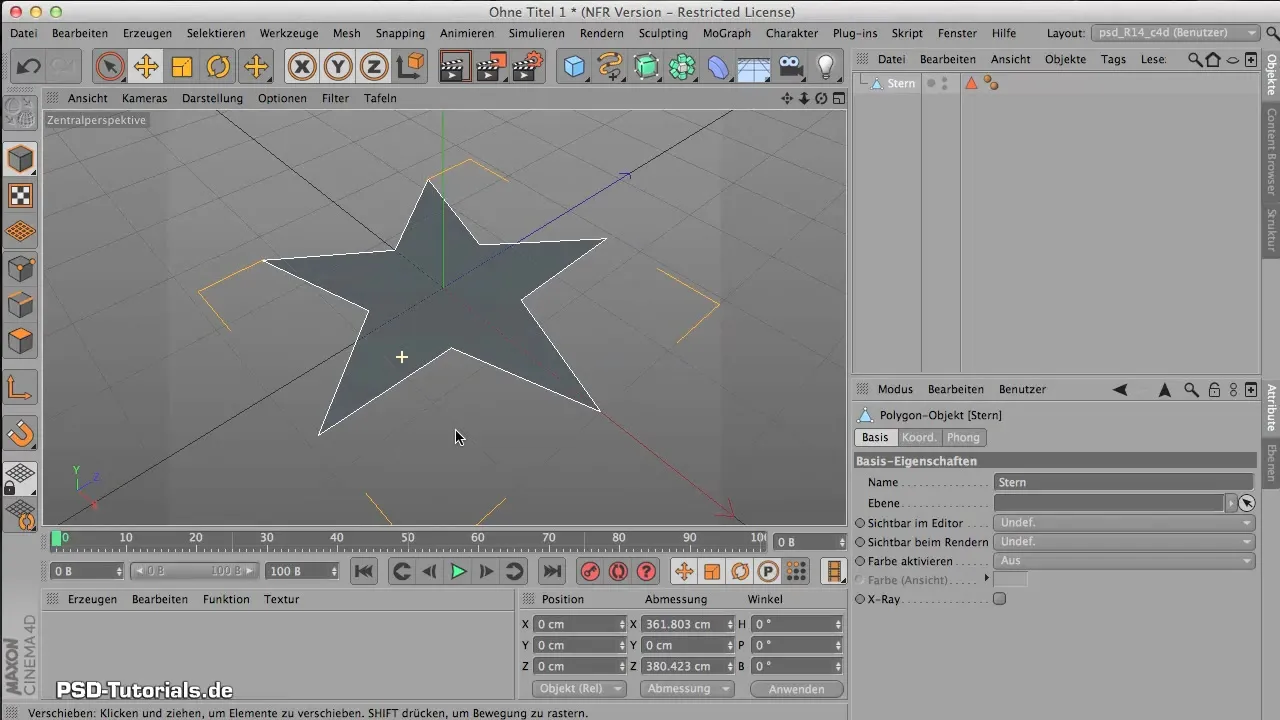Screen dimensions: 1280x720
Task: Add a cube primitive object
Action: [574, 67]
